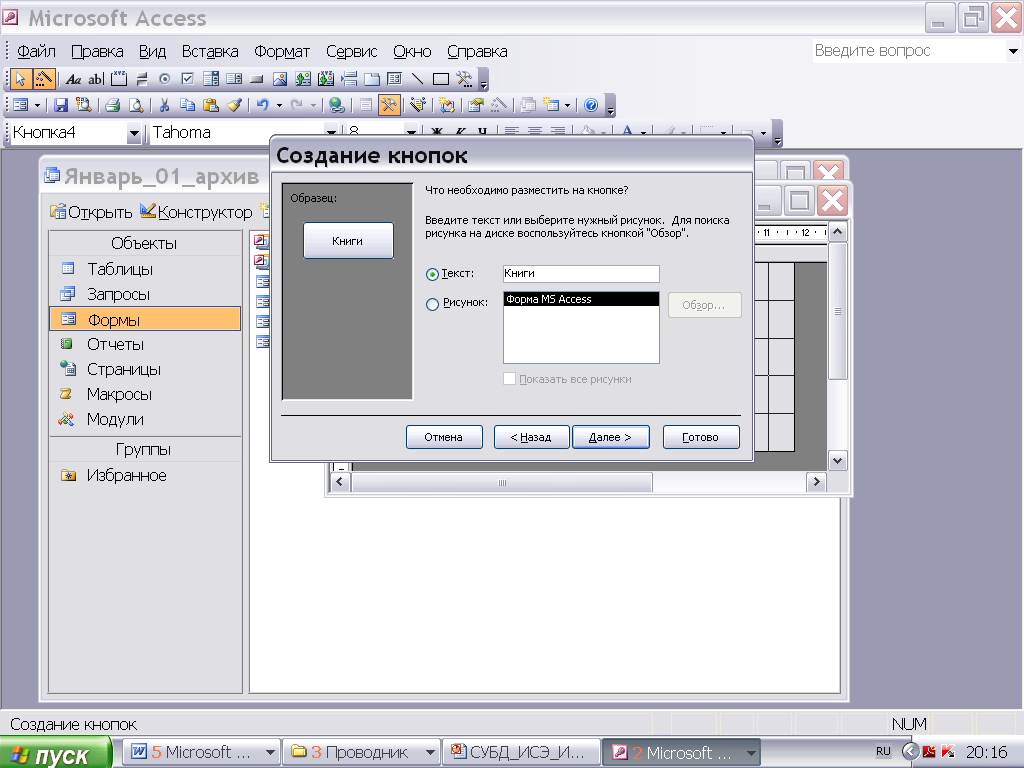The width and height of the screenshot is (1024, 768).
Task: Click the form's vertical scroll down arrow
Action: tap(837, 461)
